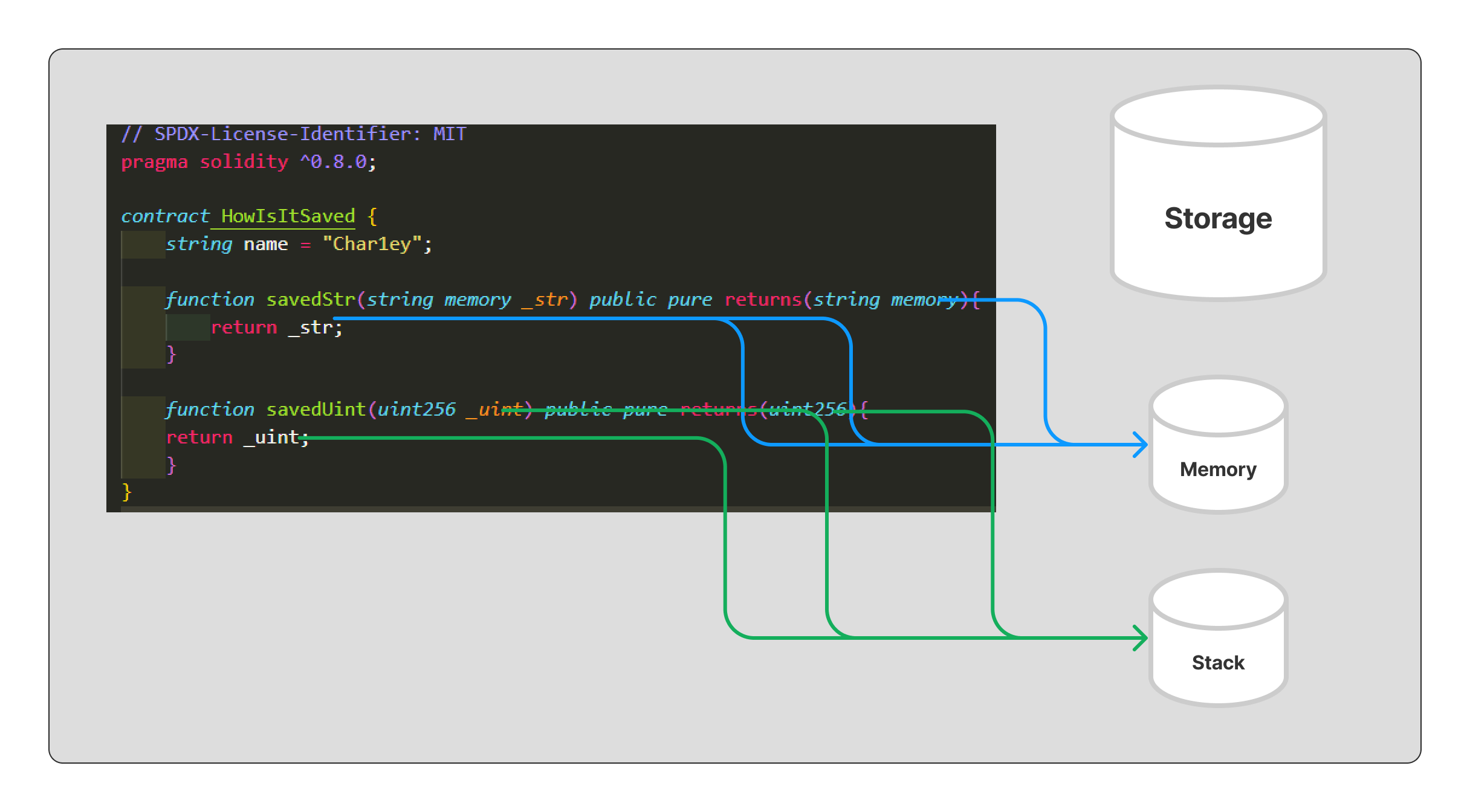Screen dimensions: 1470x812
Task: Click the savedUint function name
Action: click(x=316, y=410)
